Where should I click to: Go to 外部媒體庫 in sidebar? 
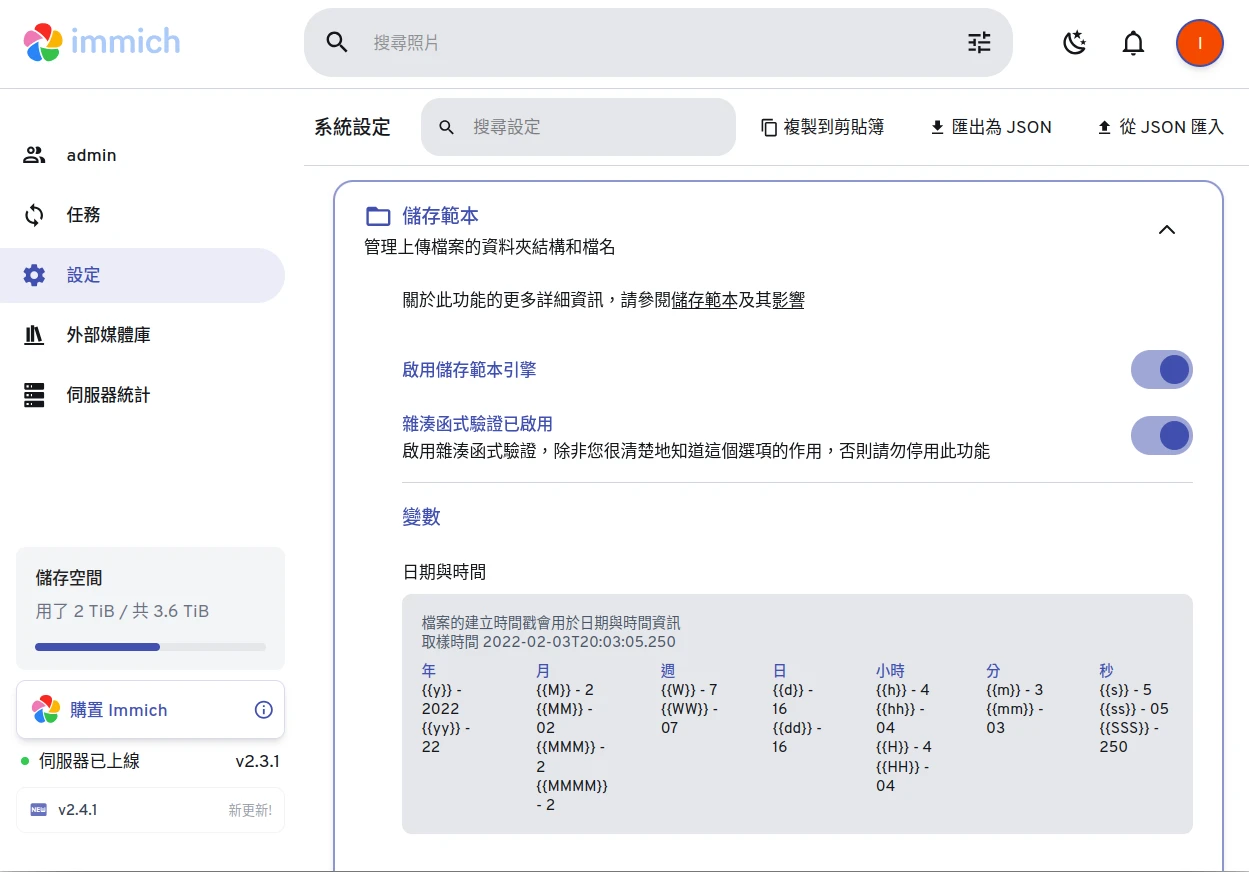[108, 335]
